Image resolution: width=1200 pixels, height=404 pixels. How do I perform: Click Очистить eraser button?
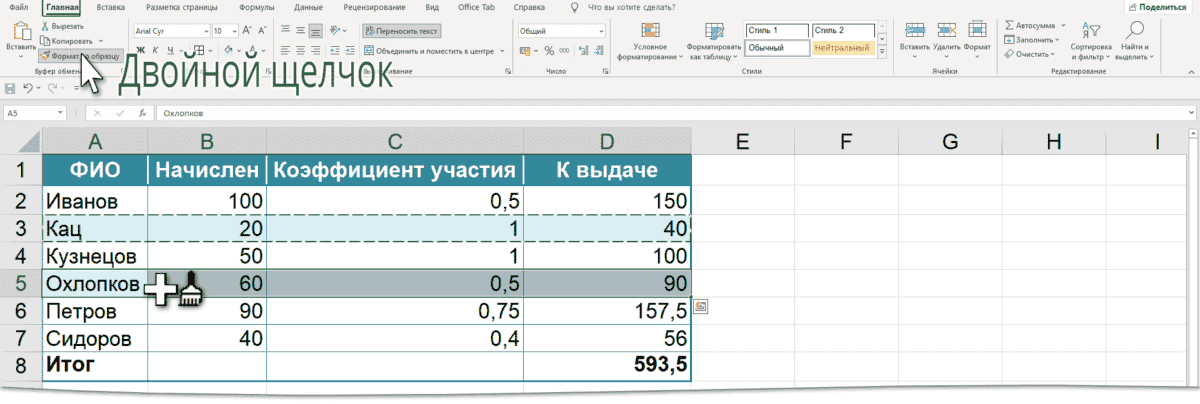pyautogui.click(x=1028, y=54)
